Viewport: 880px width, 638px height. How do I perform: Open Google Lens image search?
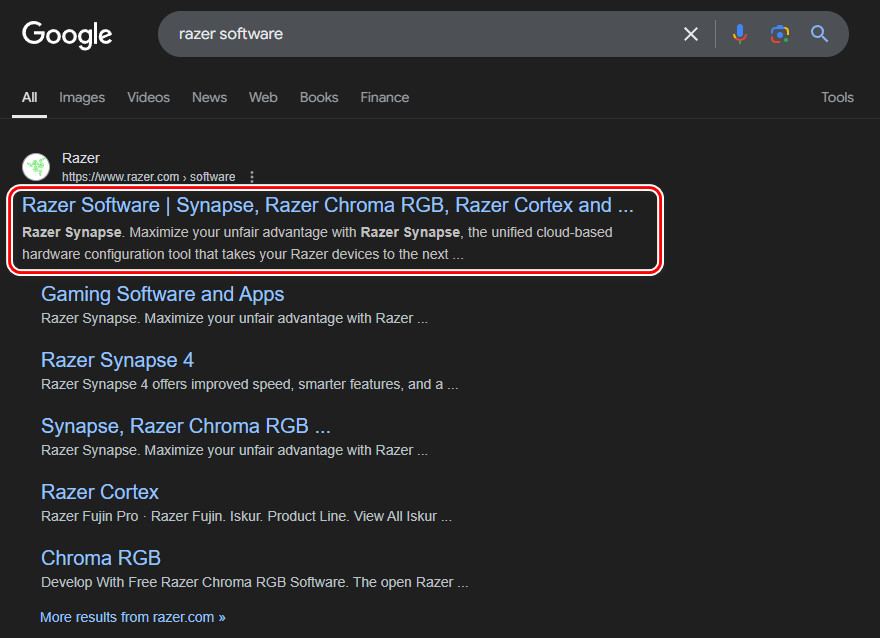pyautogui.click(x=780, y=34)
